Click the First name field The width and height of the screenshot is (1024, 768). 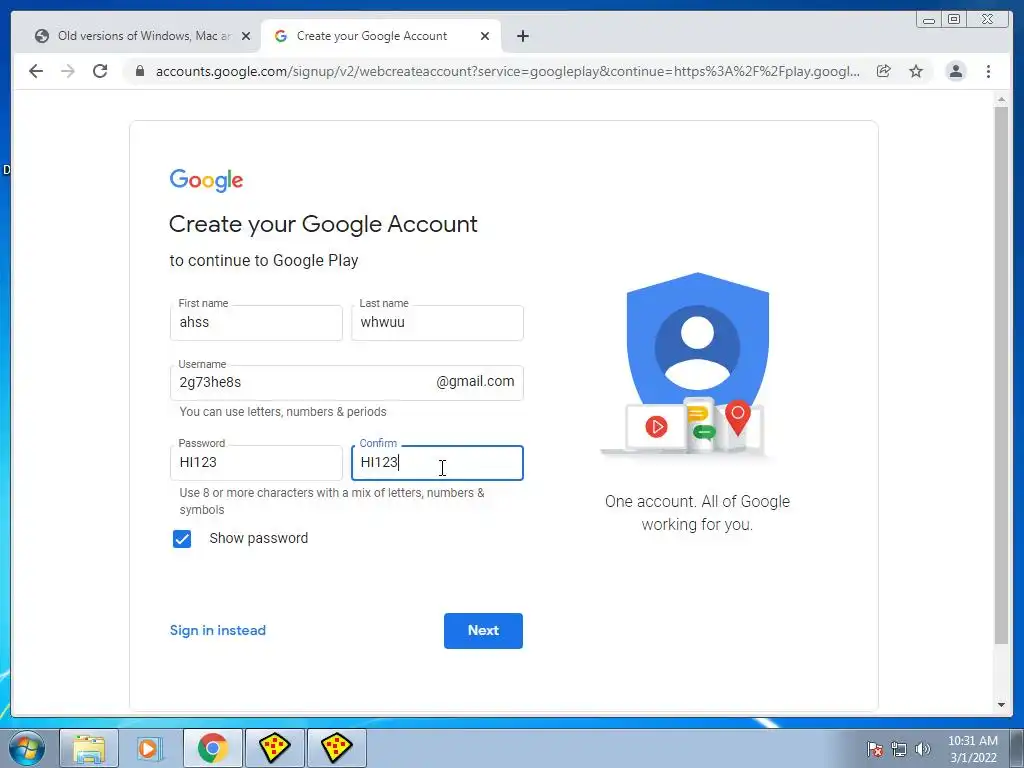click(256, 323)
